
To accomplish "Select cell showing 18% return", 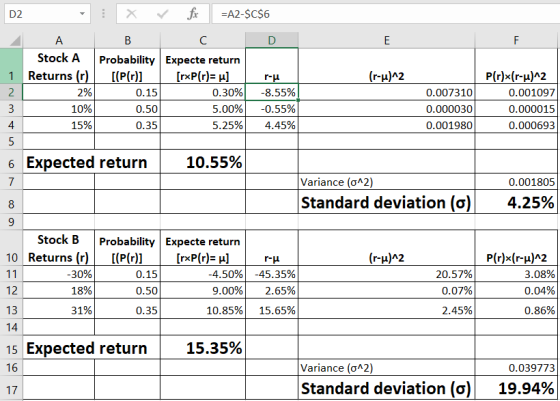I will (59, 290).
